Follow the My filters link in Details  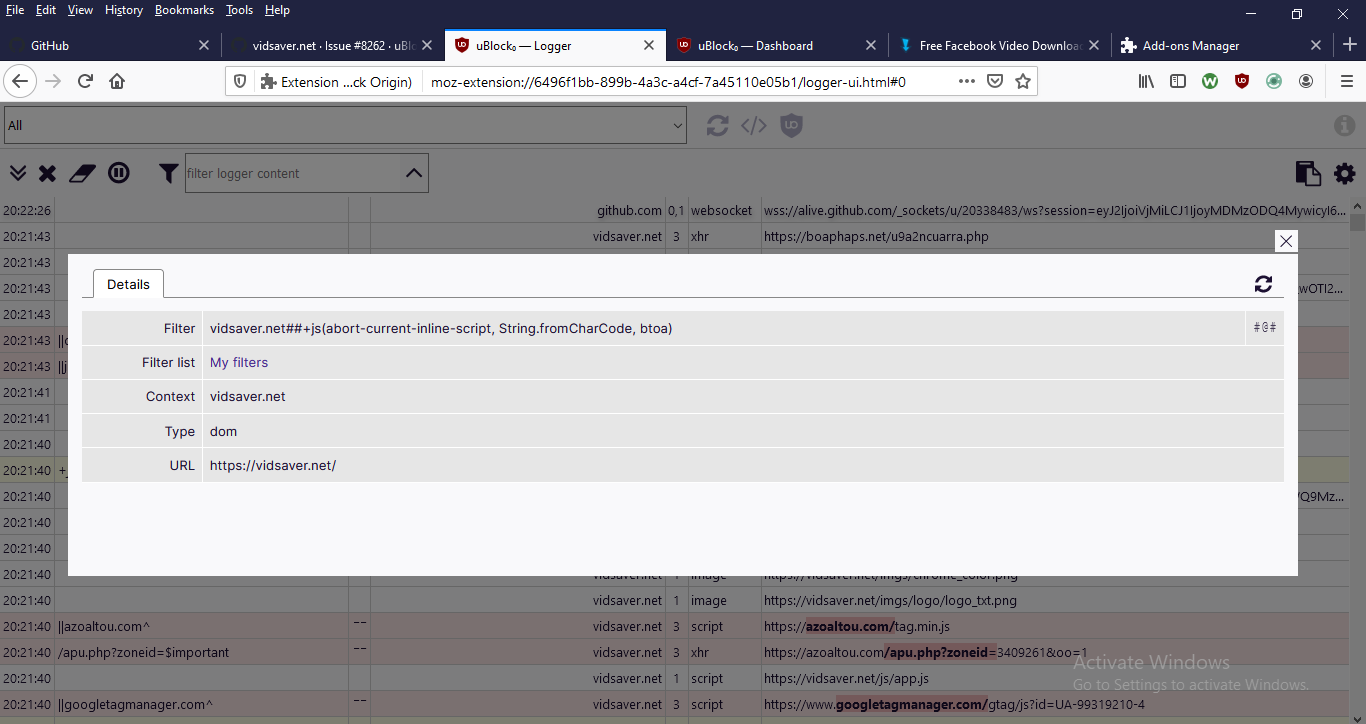(x=239, y=363)
